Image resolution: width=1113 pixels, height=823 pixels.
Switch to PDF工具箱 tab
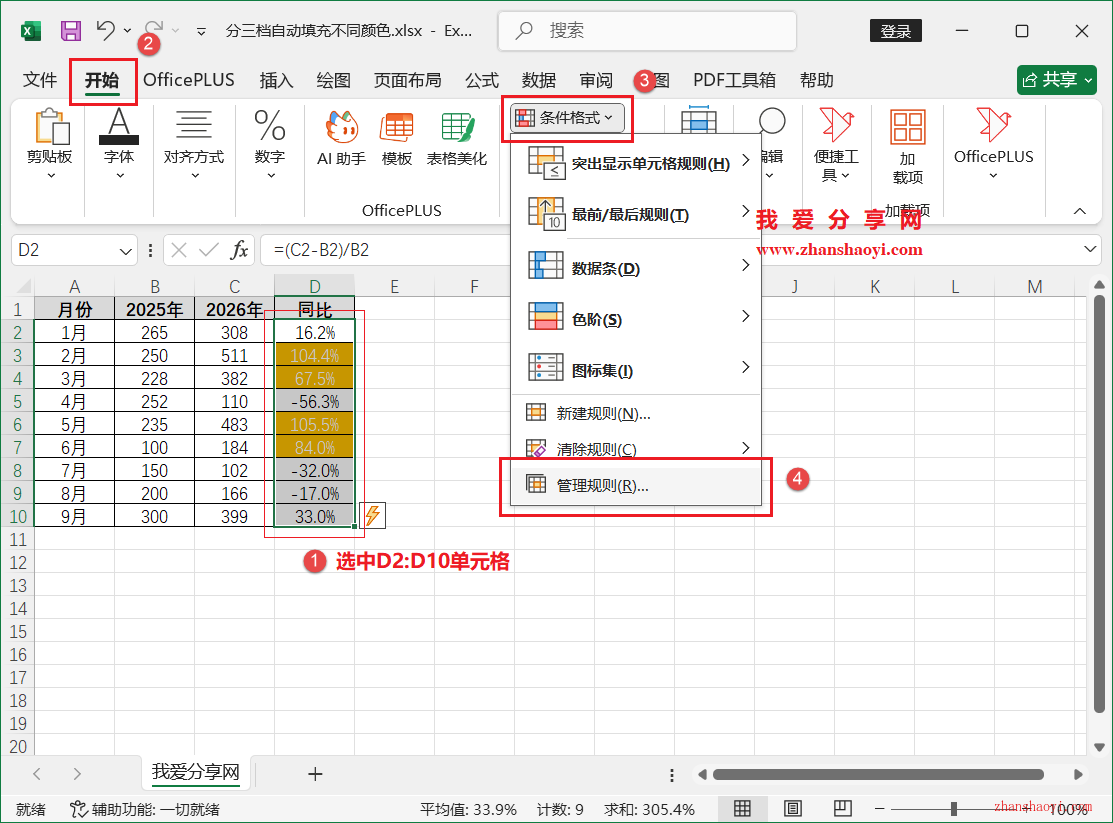click(734, 80)
